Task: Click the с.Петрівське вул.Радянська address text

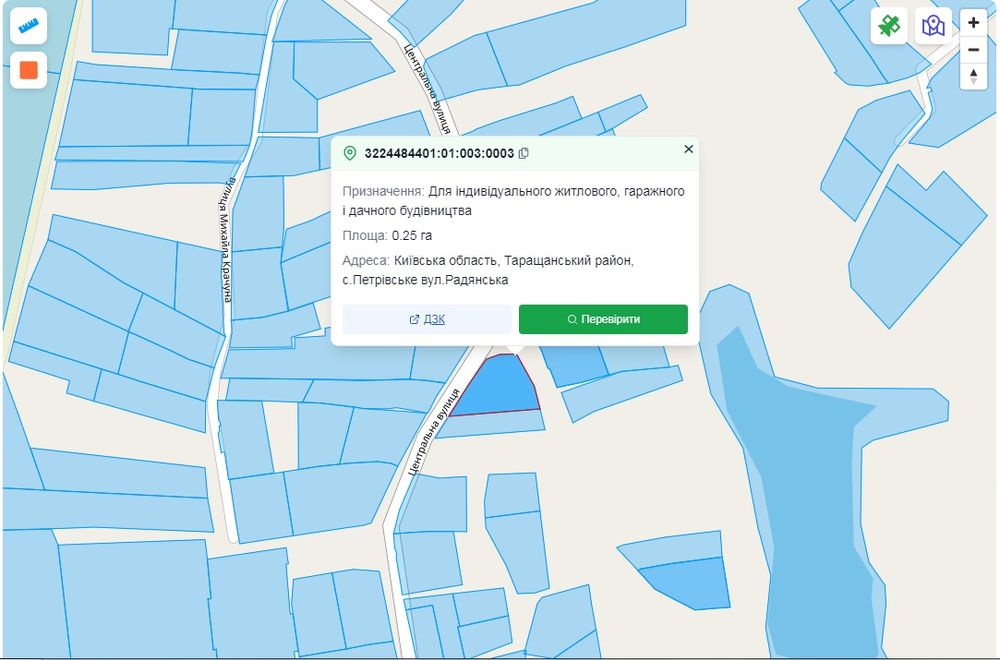Action: (x=425, y=279)
